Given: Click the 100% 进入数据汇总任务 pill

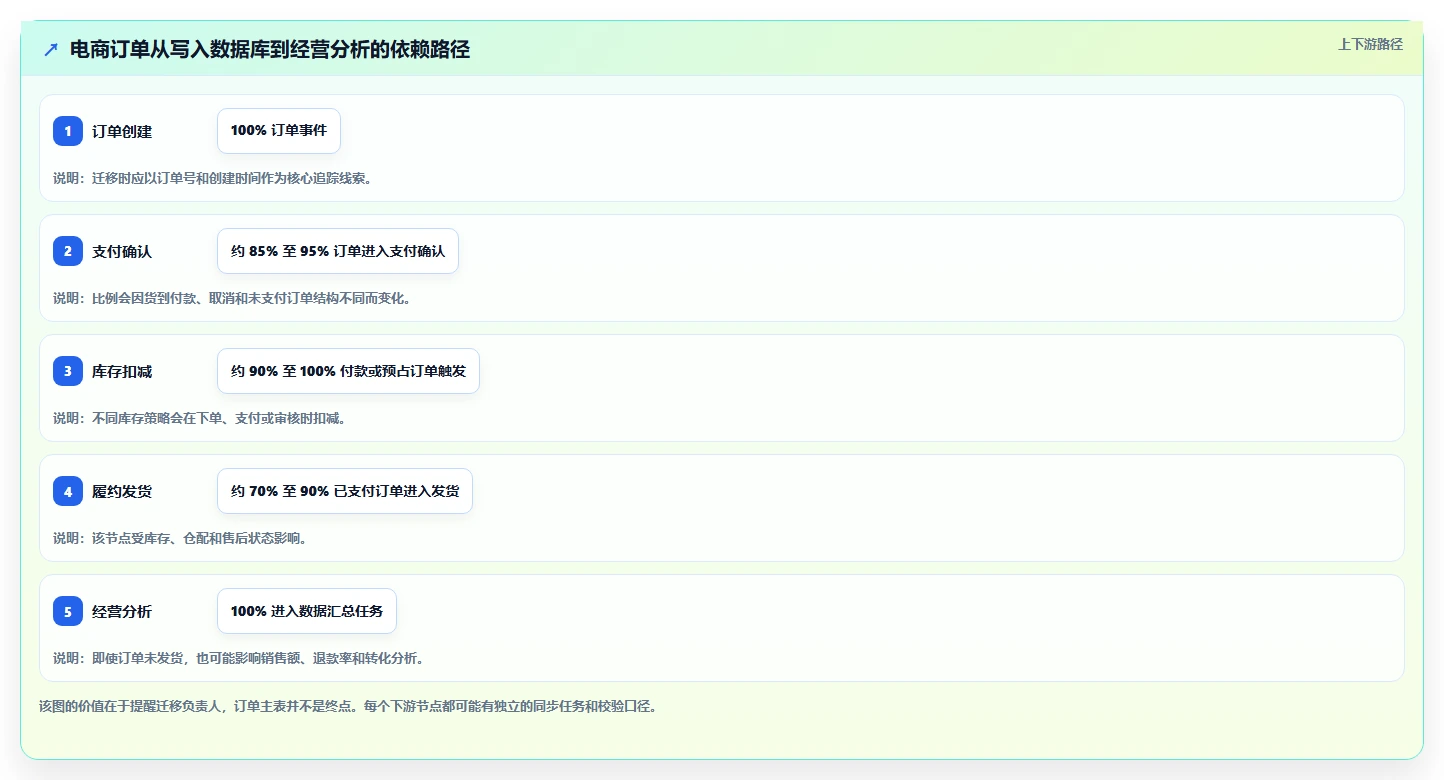Looking at the screenshot, I should point(307,611).
